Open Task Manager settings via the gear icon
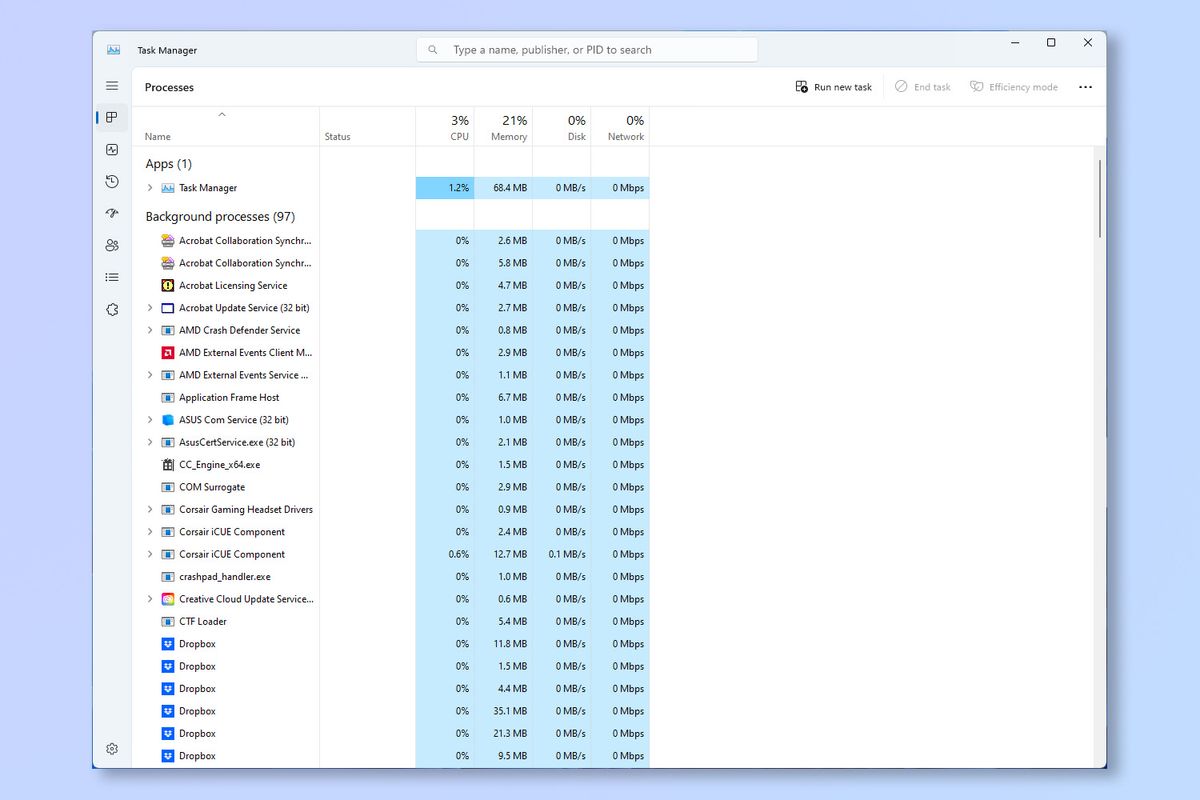Image resolution: width=1200 pixels, height=800 pixels. [112, 748]
